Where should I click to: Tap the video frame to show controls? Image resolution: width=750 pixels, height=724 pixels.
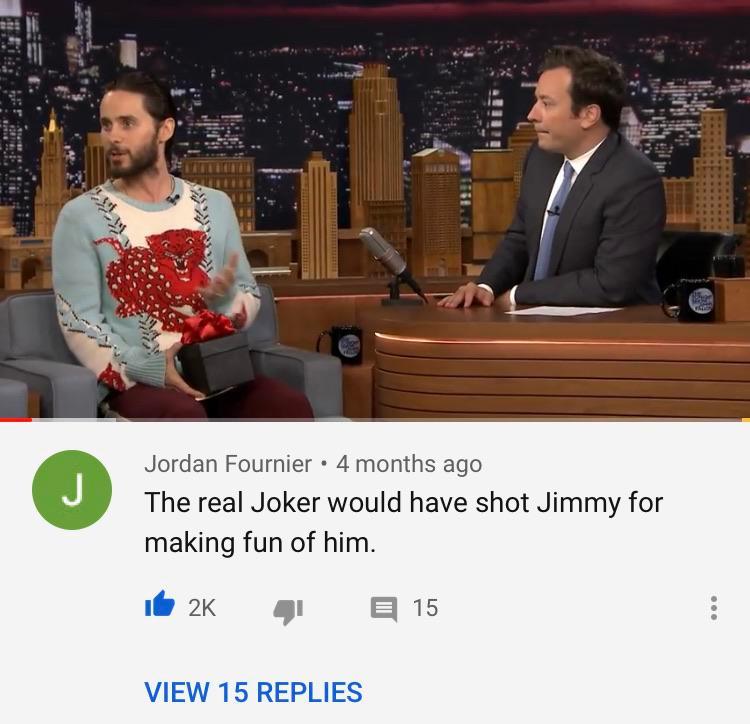click(375, 209)
